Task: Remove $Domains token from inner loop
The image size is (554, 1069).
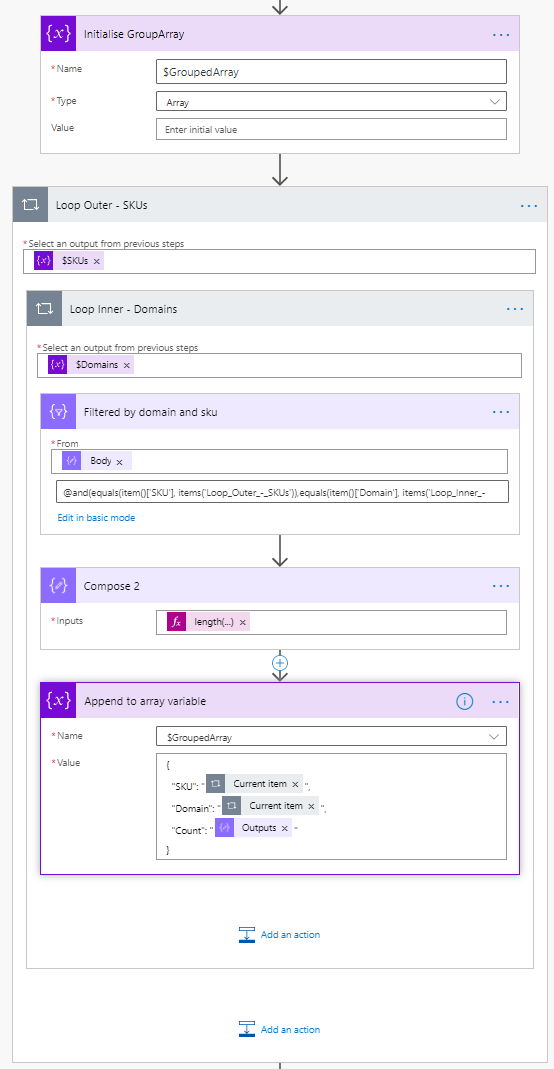Action: tap(127, 365)
